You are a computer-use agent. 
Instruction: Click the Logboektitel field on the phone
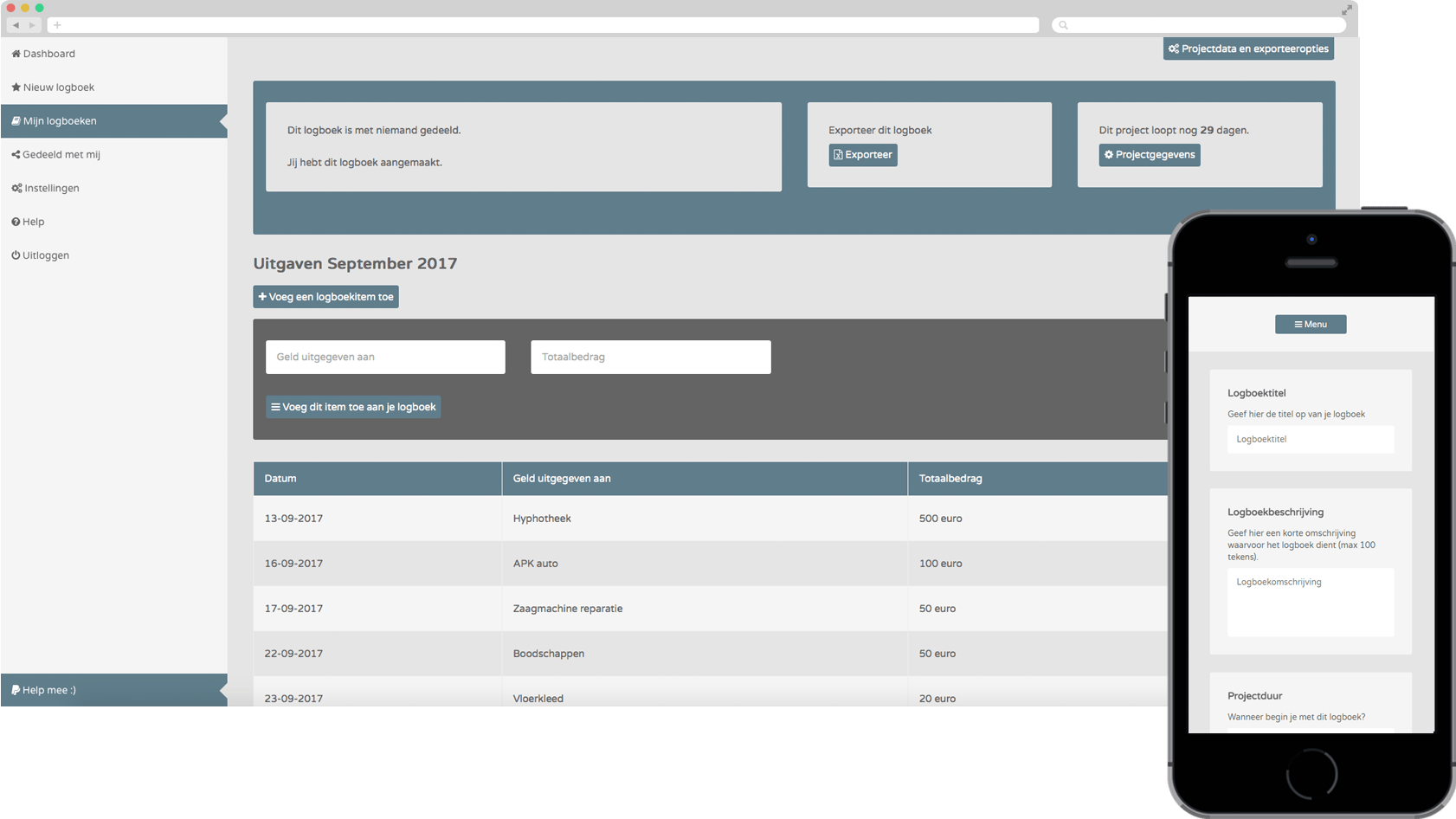click(1311, 439)
